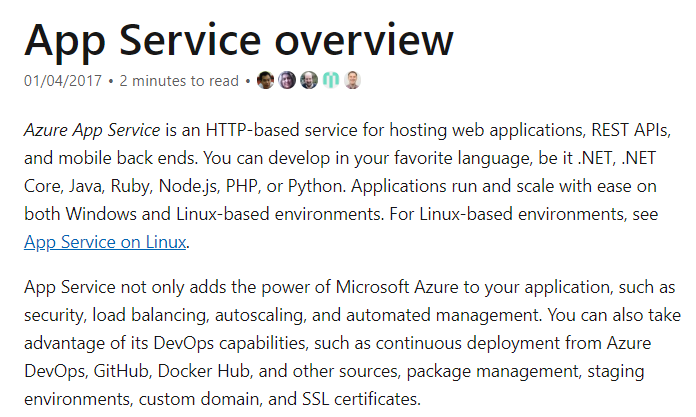Click the third contributor avatar

point(309,80)
